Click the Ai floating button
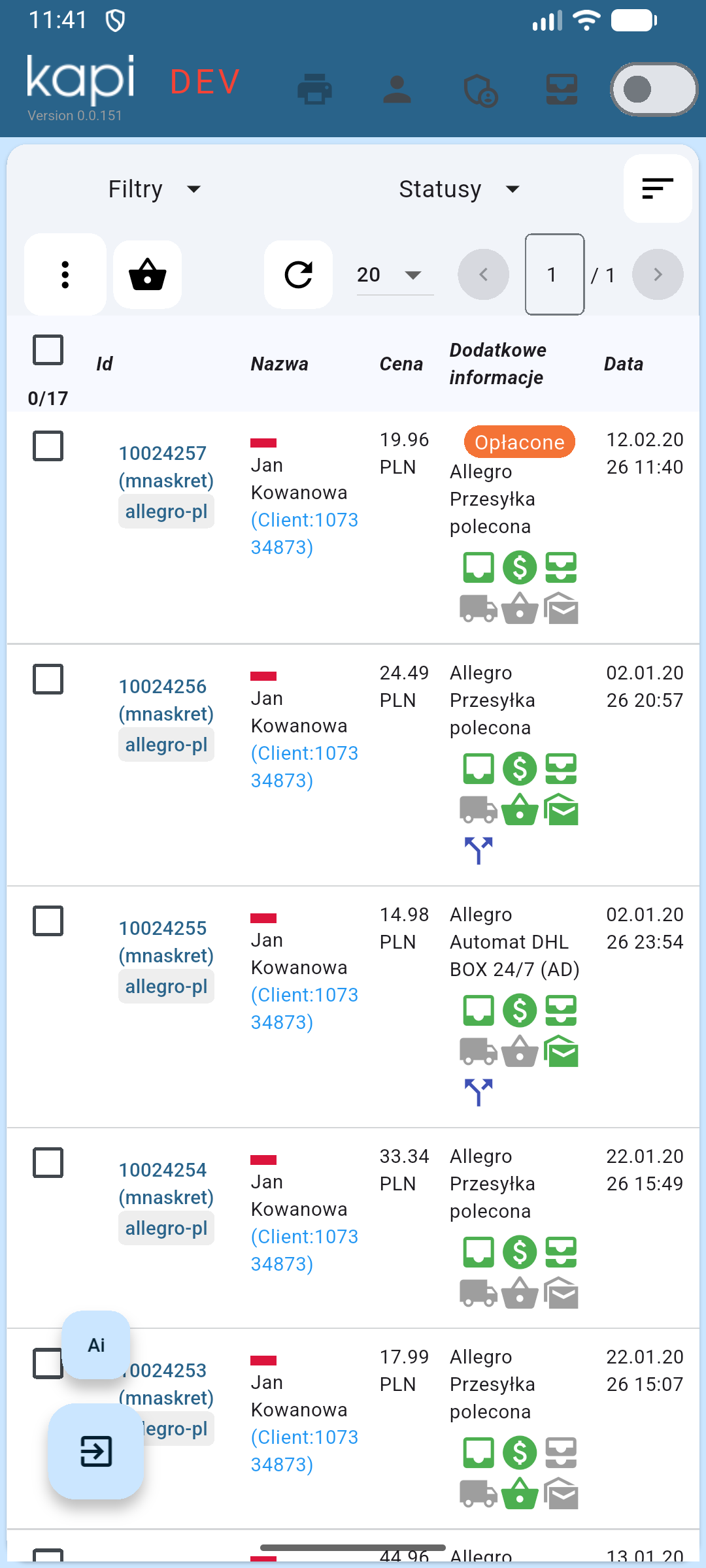706x1568 pixels. point(96,1345)
